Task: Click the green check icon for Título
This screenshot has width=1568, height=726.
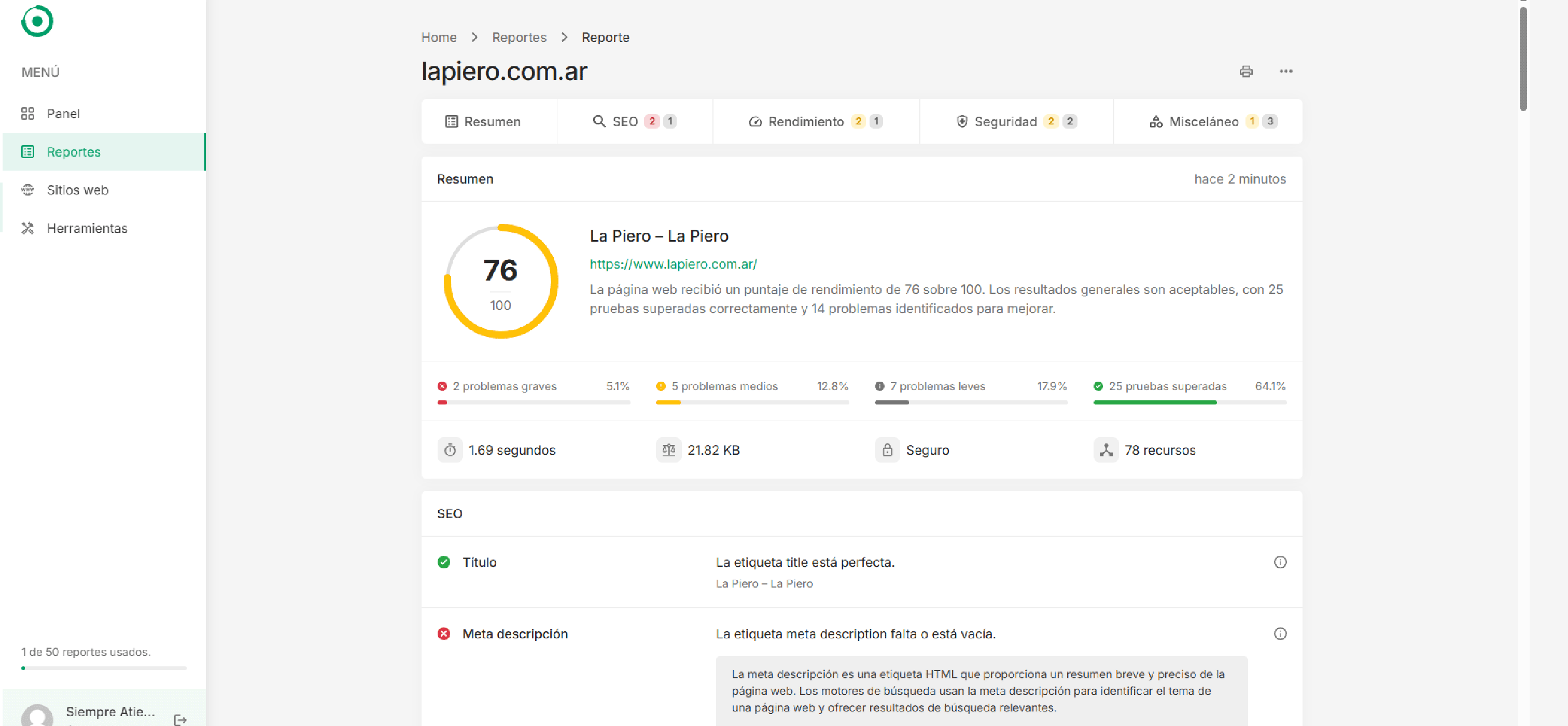Action: (x=444, y=562)
